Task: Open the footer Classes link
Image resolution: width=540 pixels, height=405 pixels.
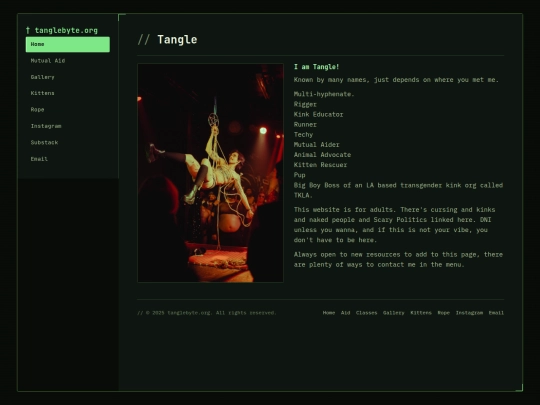Action: (x=366, y=313)
